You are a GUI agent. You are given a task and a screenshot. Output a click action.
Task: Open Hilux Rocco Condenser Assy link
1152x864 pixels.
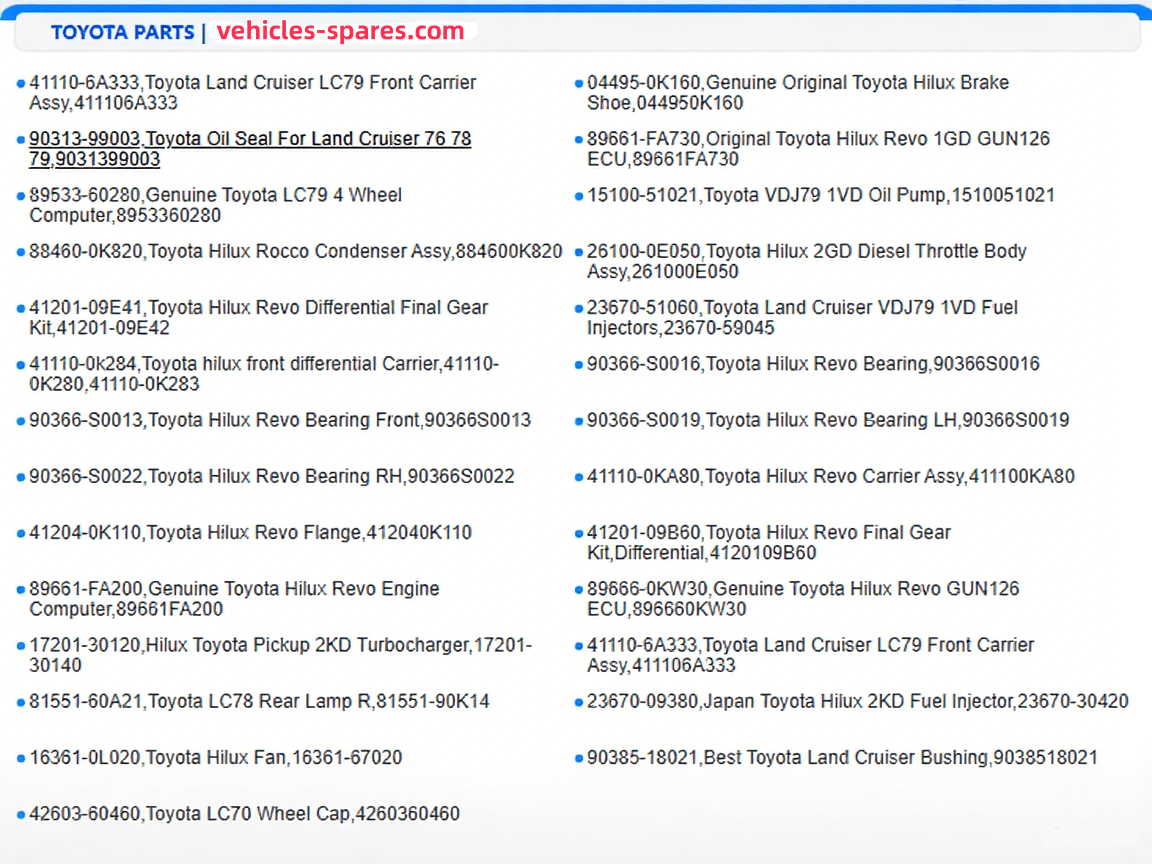click(x=295, y=252)
